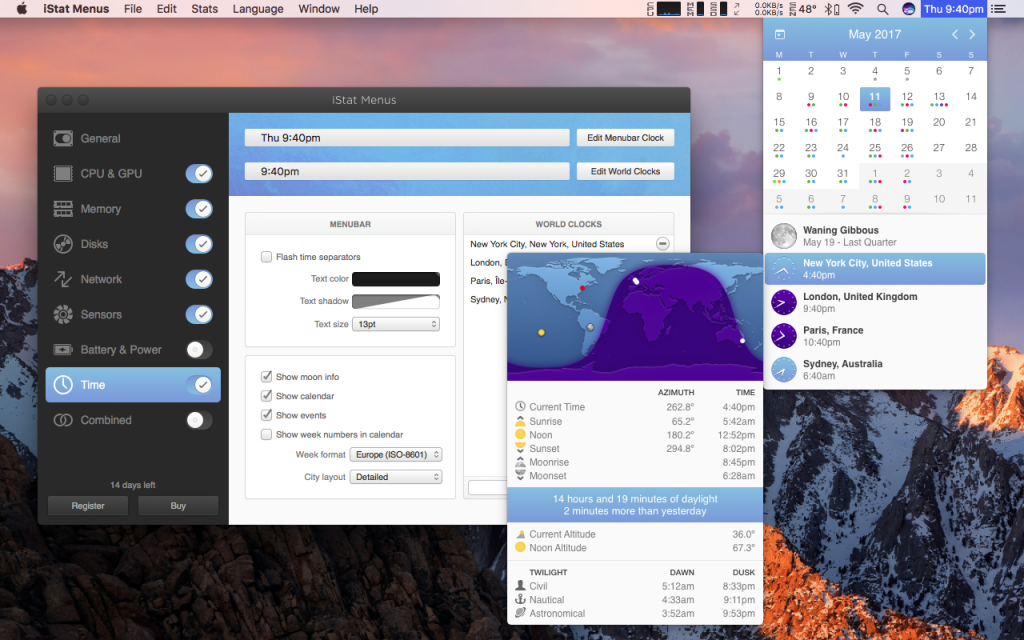This screenshot has width=1024, height=640.
Task: Open iStat Menus from the menu bar clock
Action: click(x=955, y=9)
